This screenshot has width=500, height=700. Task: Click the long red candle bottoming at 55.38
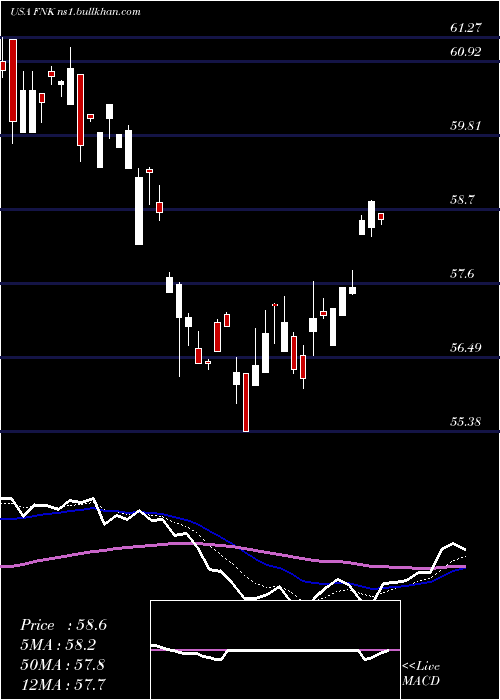pos(246,402)
